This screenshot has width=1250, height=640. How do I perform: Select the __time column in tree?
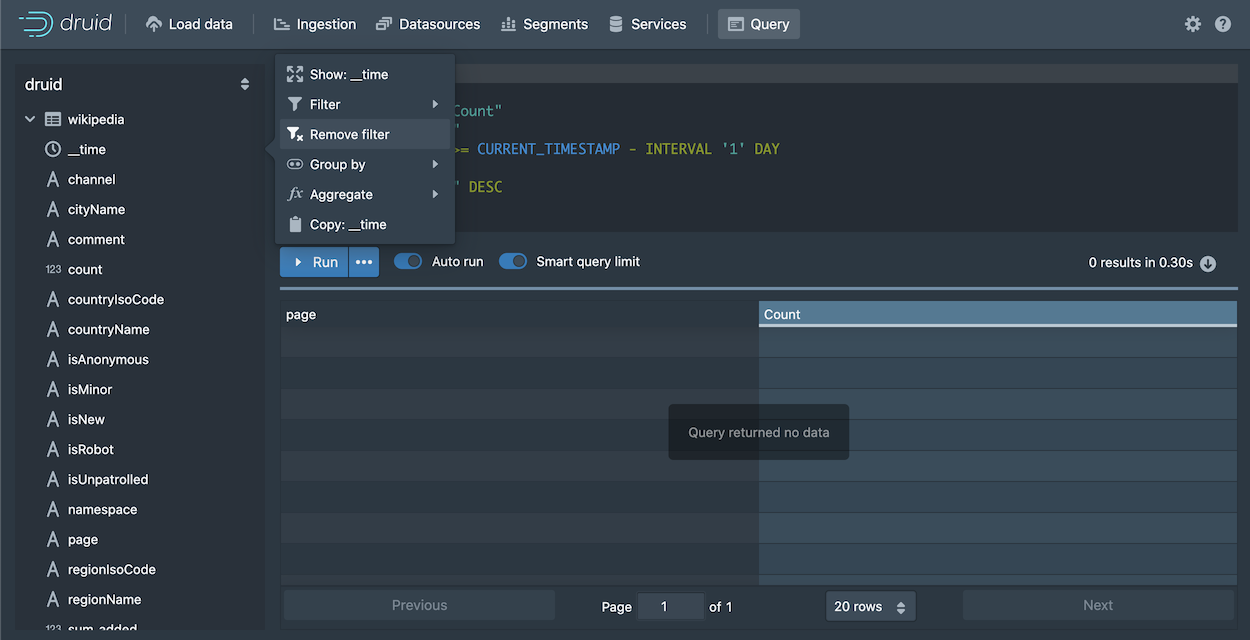point(87,149)
